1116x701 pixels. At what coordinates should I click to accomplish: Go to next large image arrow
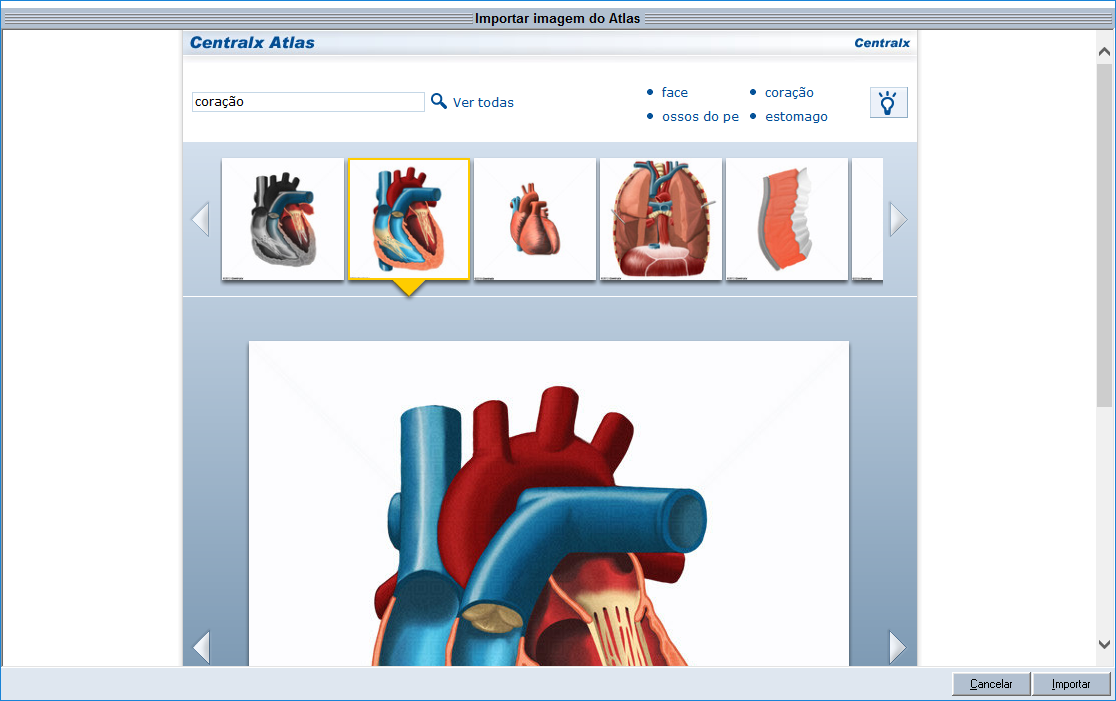(x=898, y=647)
